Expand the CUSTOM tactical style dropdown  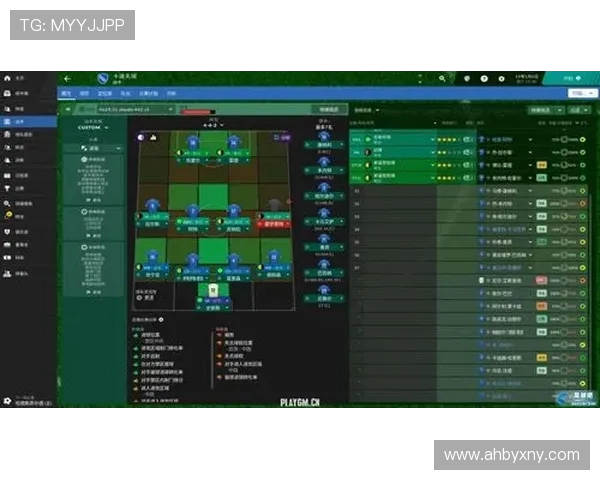click(x=106, y=128)
